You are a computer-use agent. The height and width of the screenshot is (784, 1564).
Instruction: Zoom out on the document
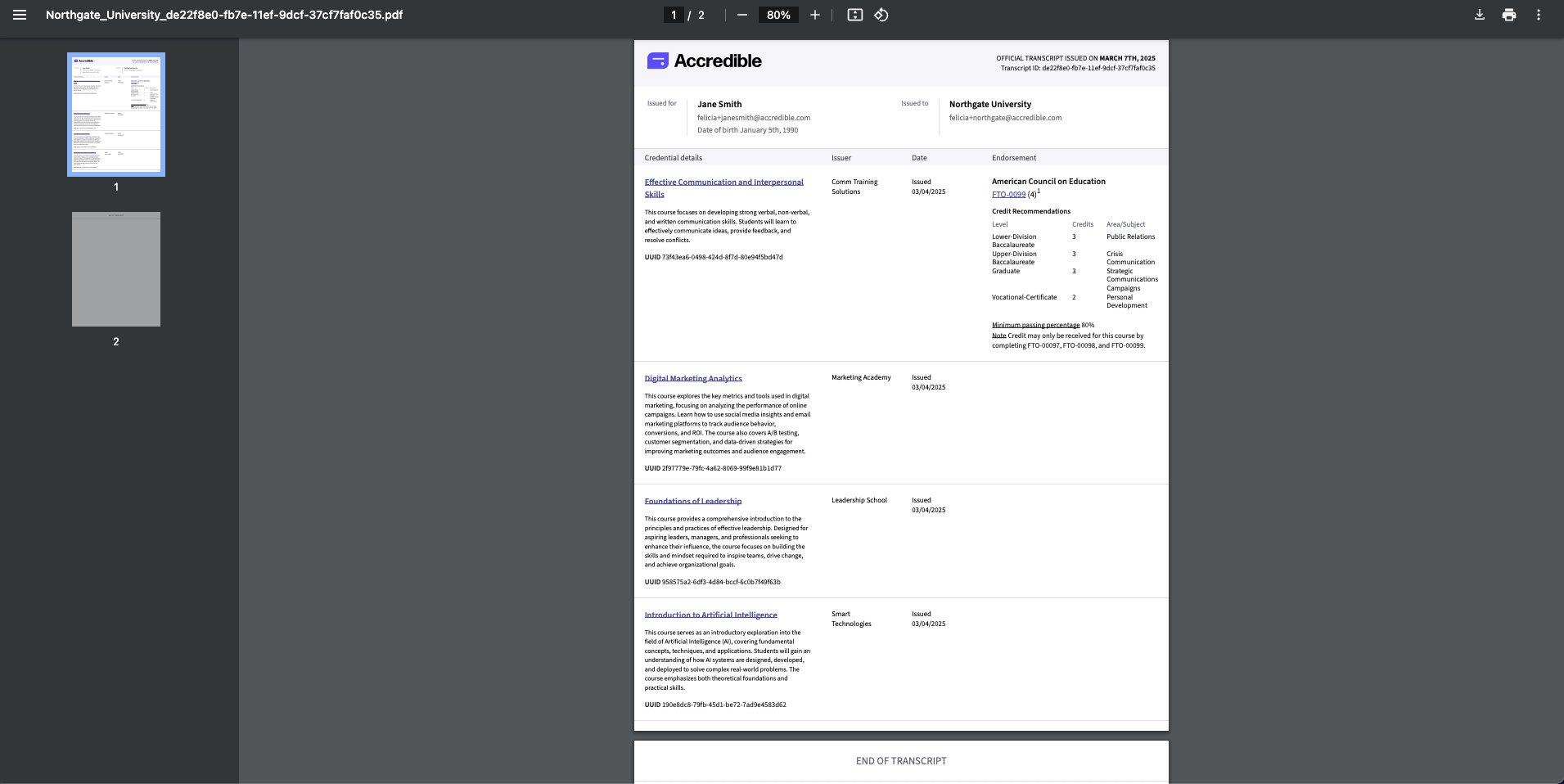coord(741,14)
